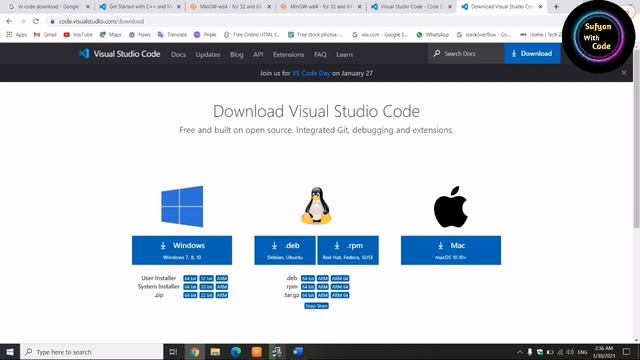Click the browser address bar URL
Viewport: 640px width, 360px height.
[x=101, y=21]
